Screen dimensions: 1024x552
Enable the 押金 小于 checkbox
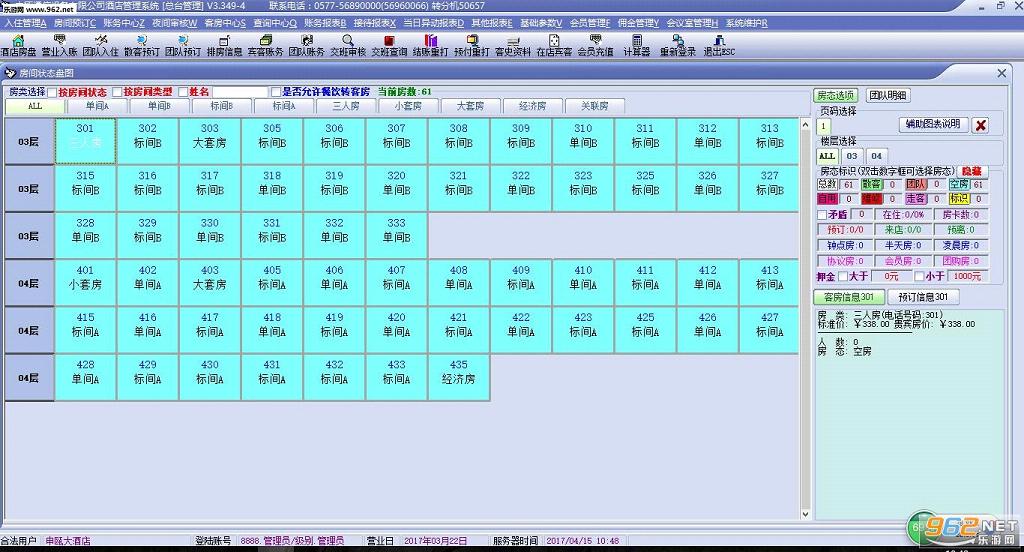coord(919,276)
